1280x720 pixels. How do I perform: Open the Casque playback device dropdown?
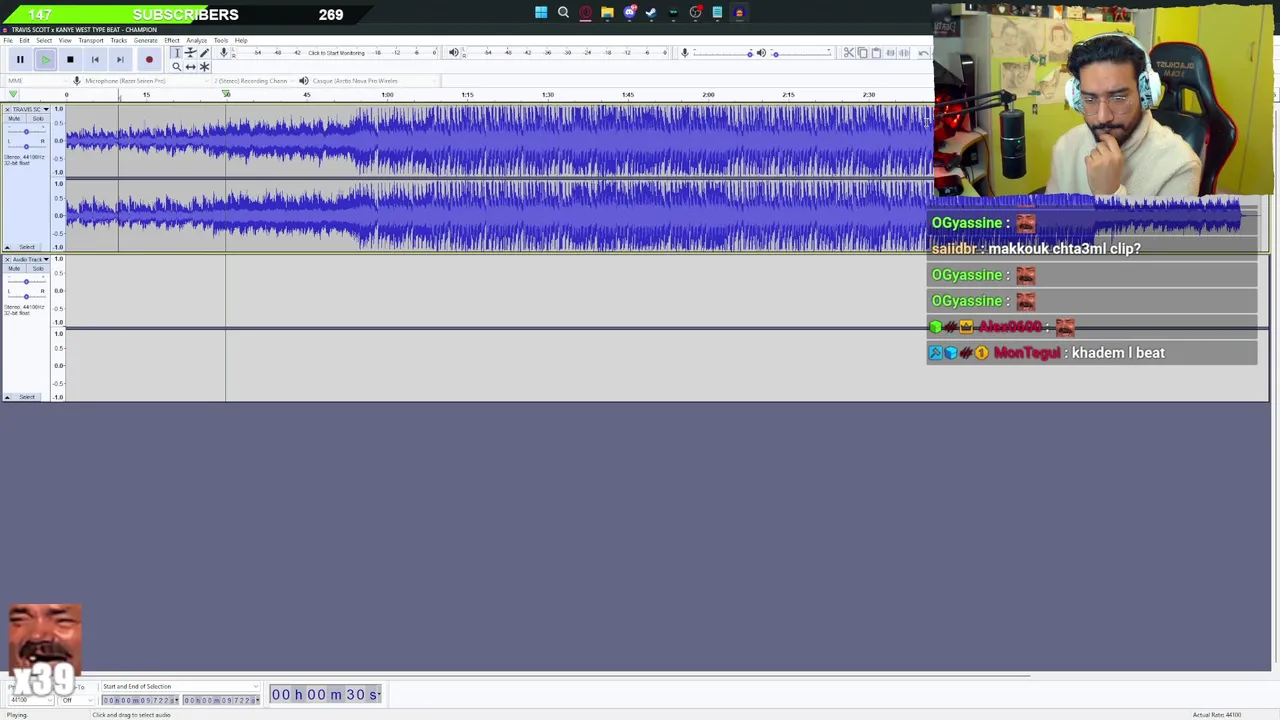(x=375, y=81)
